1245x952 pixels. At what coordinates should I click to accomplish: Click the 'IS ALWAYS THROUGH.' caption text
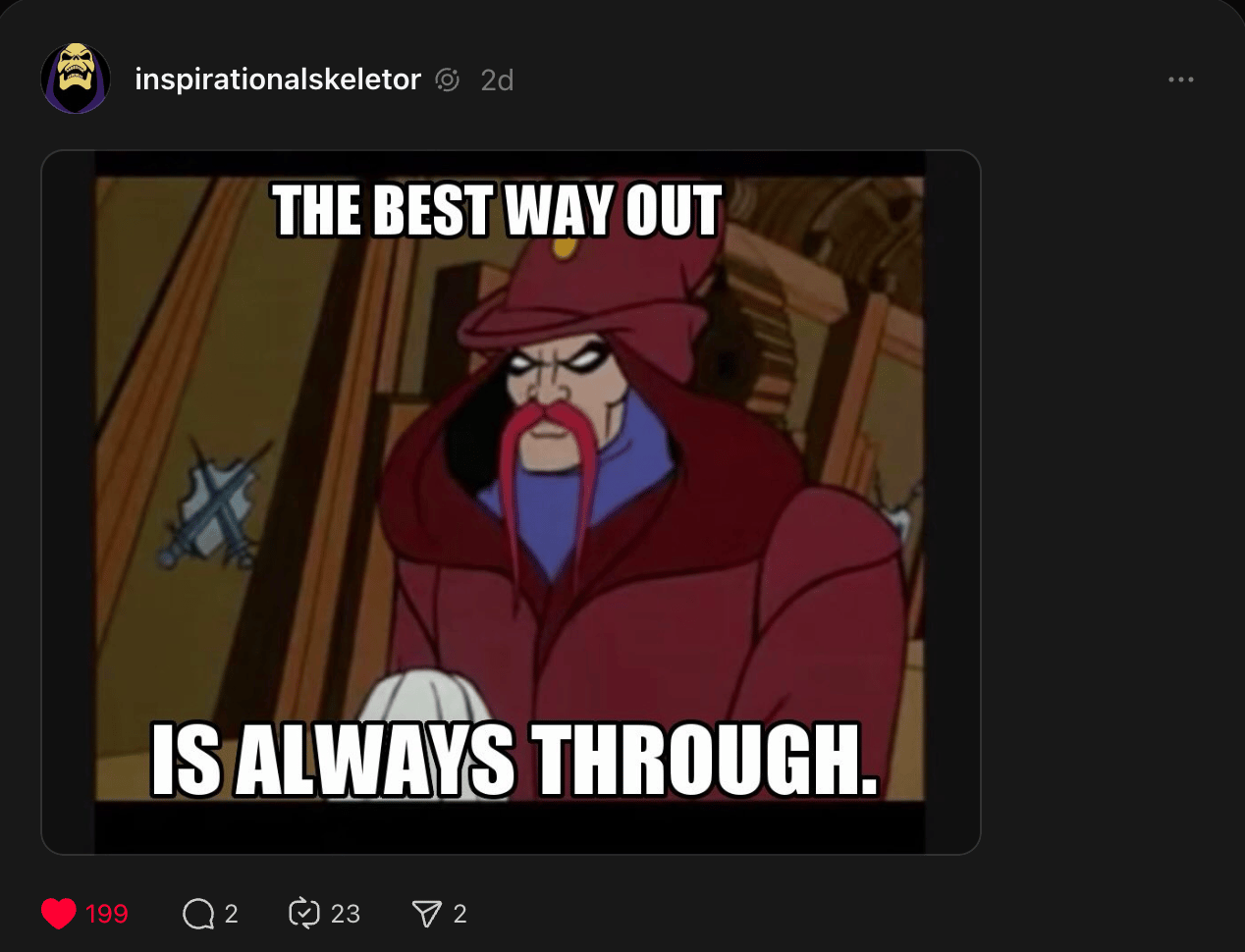coord(514,760)
